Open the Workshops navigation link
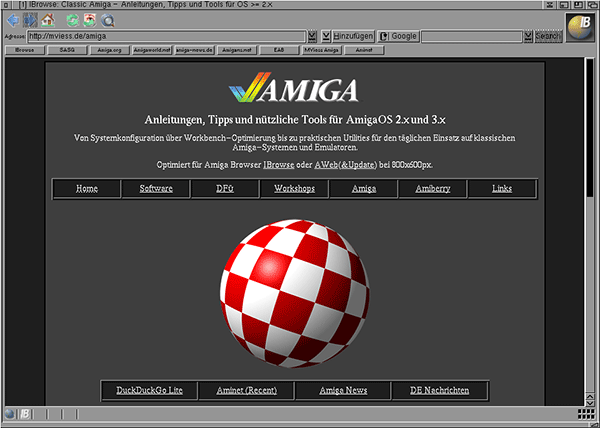 [x=294, y=189]
